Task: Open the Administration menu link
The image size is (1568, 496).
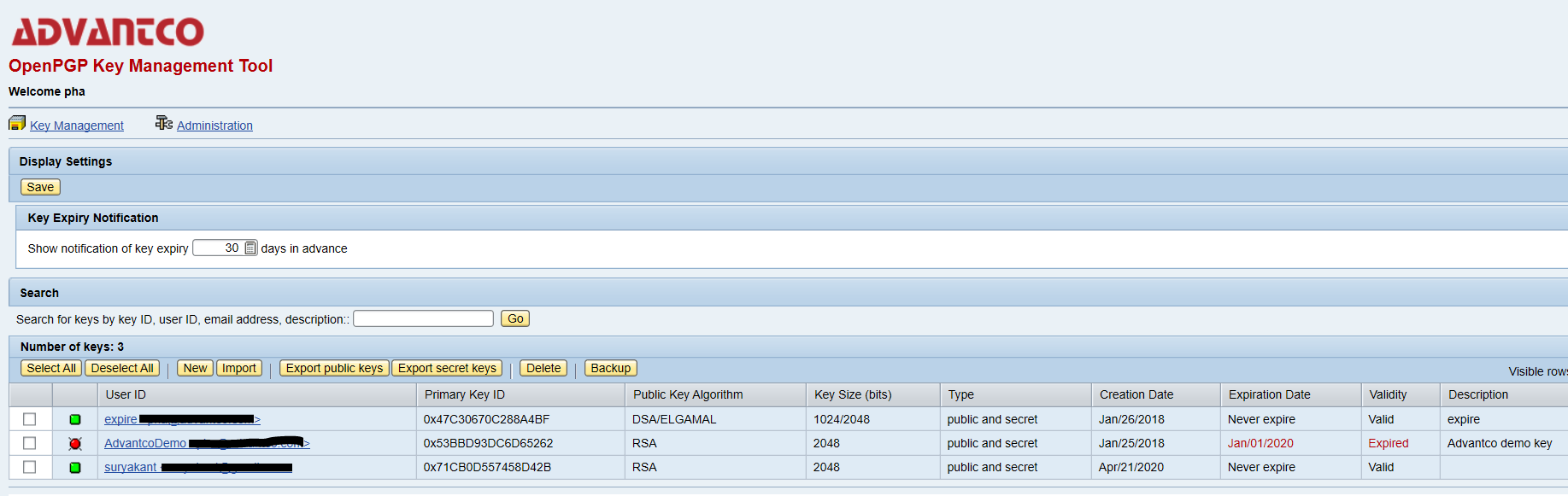Action: (214, 125)
